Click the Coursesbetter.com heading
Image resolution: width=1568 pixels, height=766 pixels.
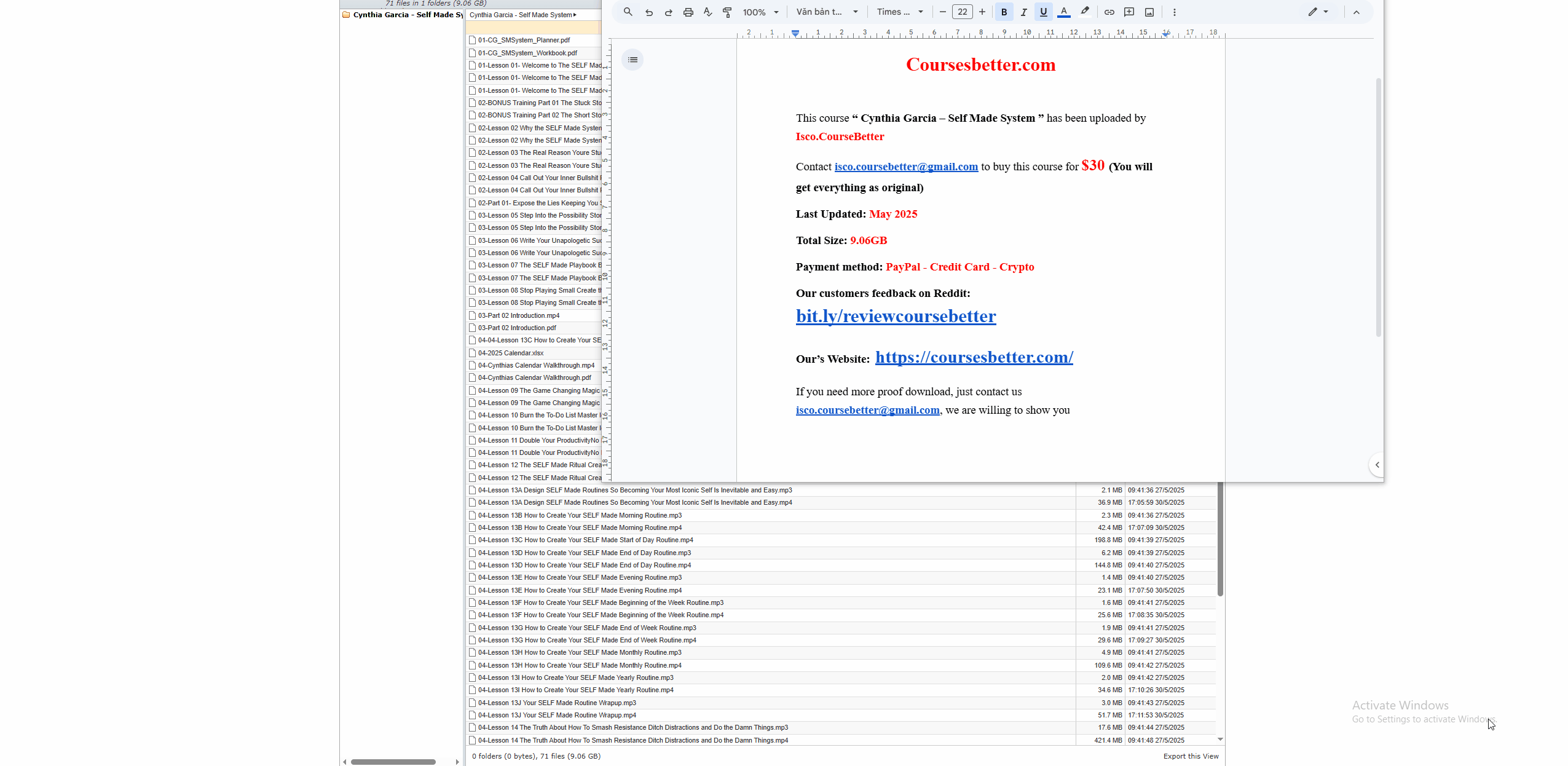(x=980, y=65)
